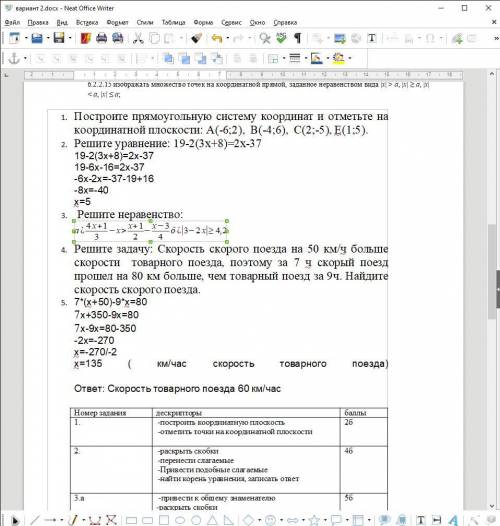Open the Вид menu
Image resolution: width=500 pixels, height=526 pixels.
pos(62,22)
